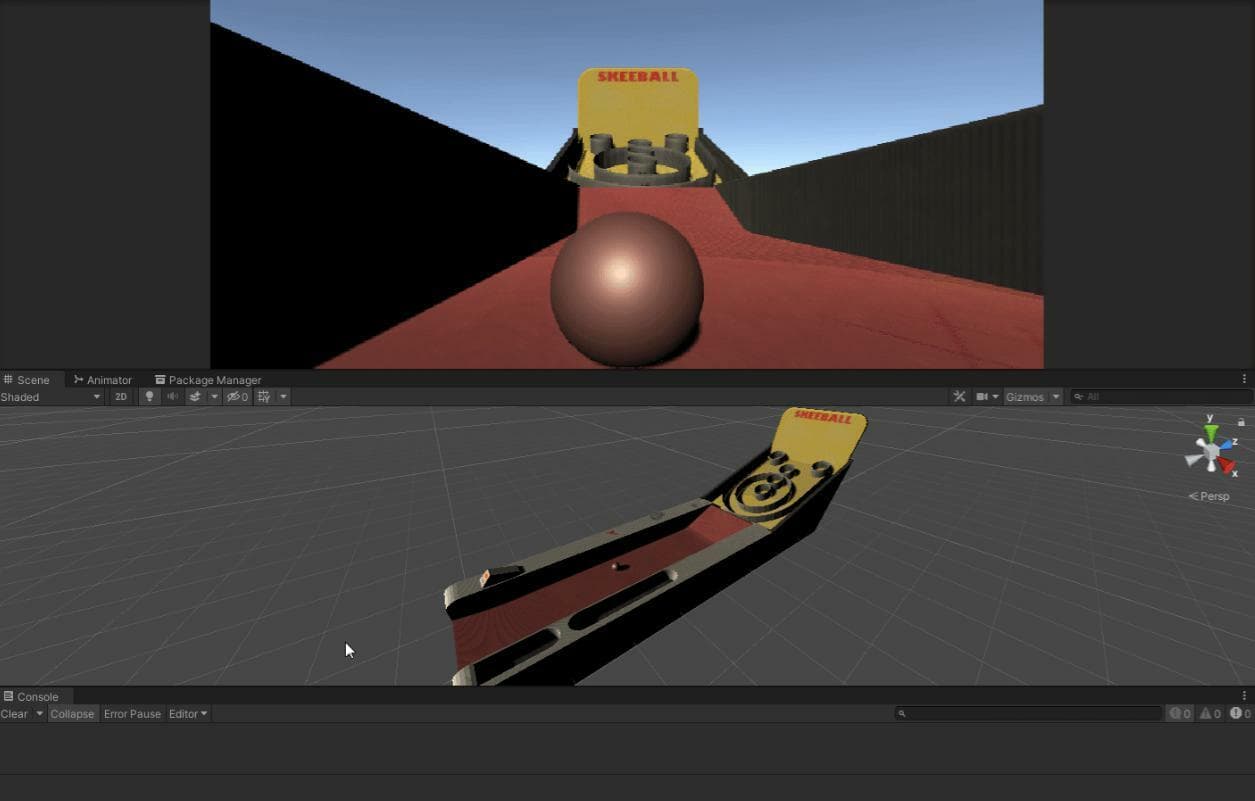Viewport: 1255px width, 801px height.
Task: Toggle scene lighting with the lightbulb icon
Action: tap(149, 397)
